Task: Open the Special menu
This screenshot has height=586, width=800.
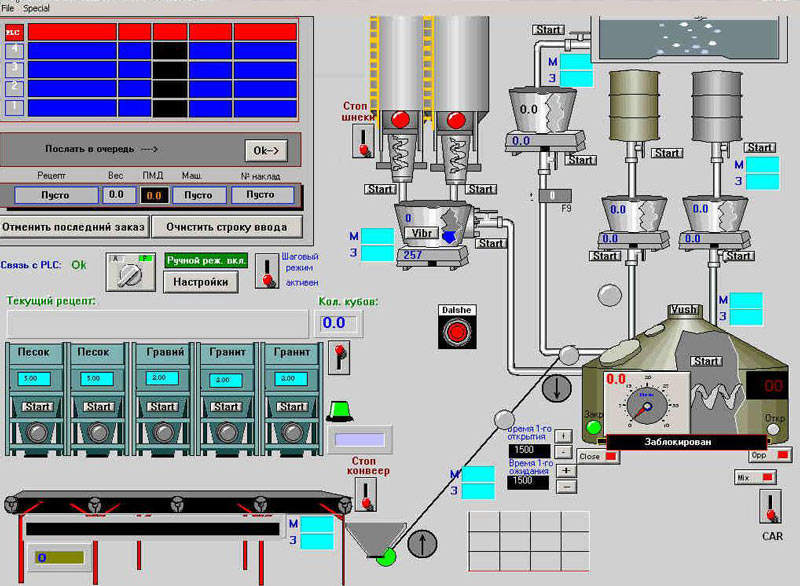Action: point(36,7)
